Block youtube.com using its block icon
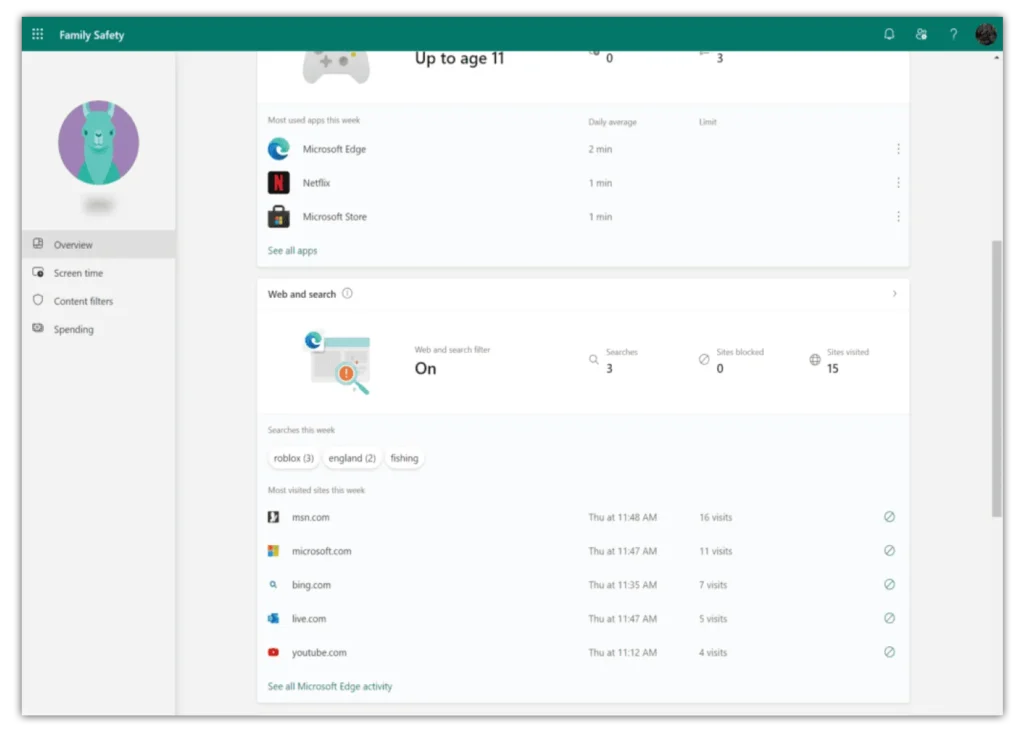This screenshot has height=732, width=1024. pyautogui.click(x=889, y=652)
